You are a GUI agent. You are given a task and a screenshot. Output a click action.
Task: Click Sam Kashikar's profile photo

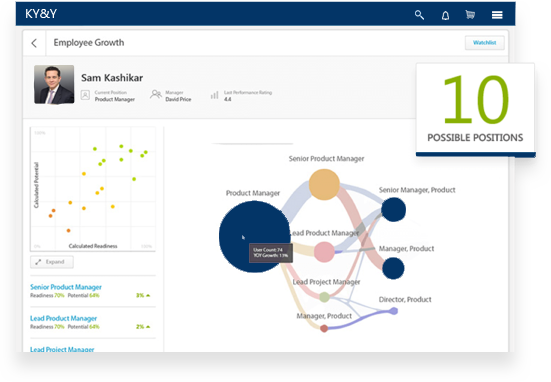54,84
